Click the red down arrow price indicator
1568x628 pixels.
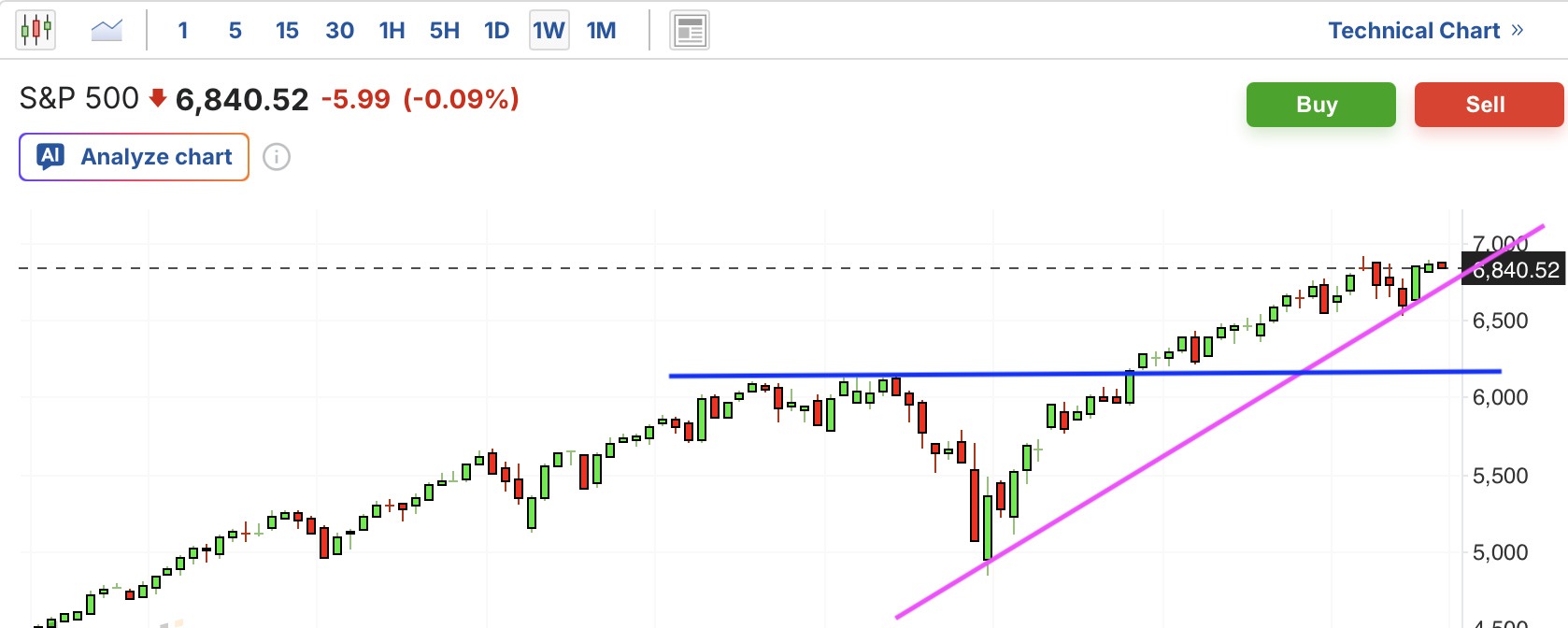(157, 98)
